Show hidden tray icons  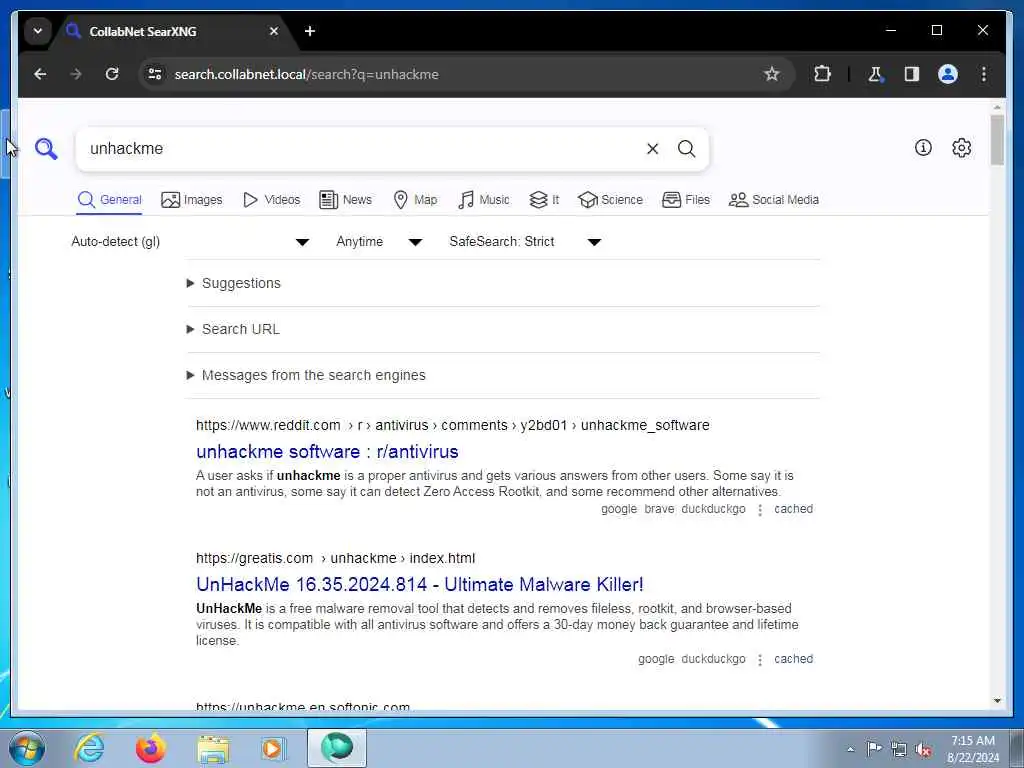pos(850,750)
